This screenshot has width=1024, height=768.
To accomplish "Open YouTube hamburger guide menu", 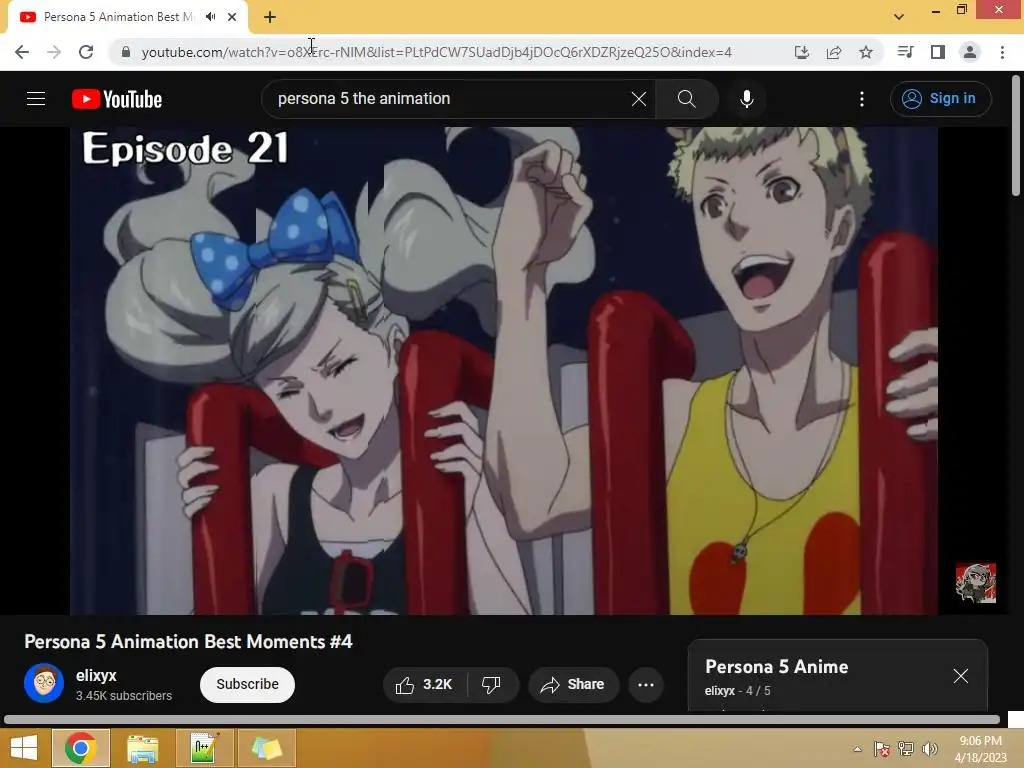I will [36, 99].
